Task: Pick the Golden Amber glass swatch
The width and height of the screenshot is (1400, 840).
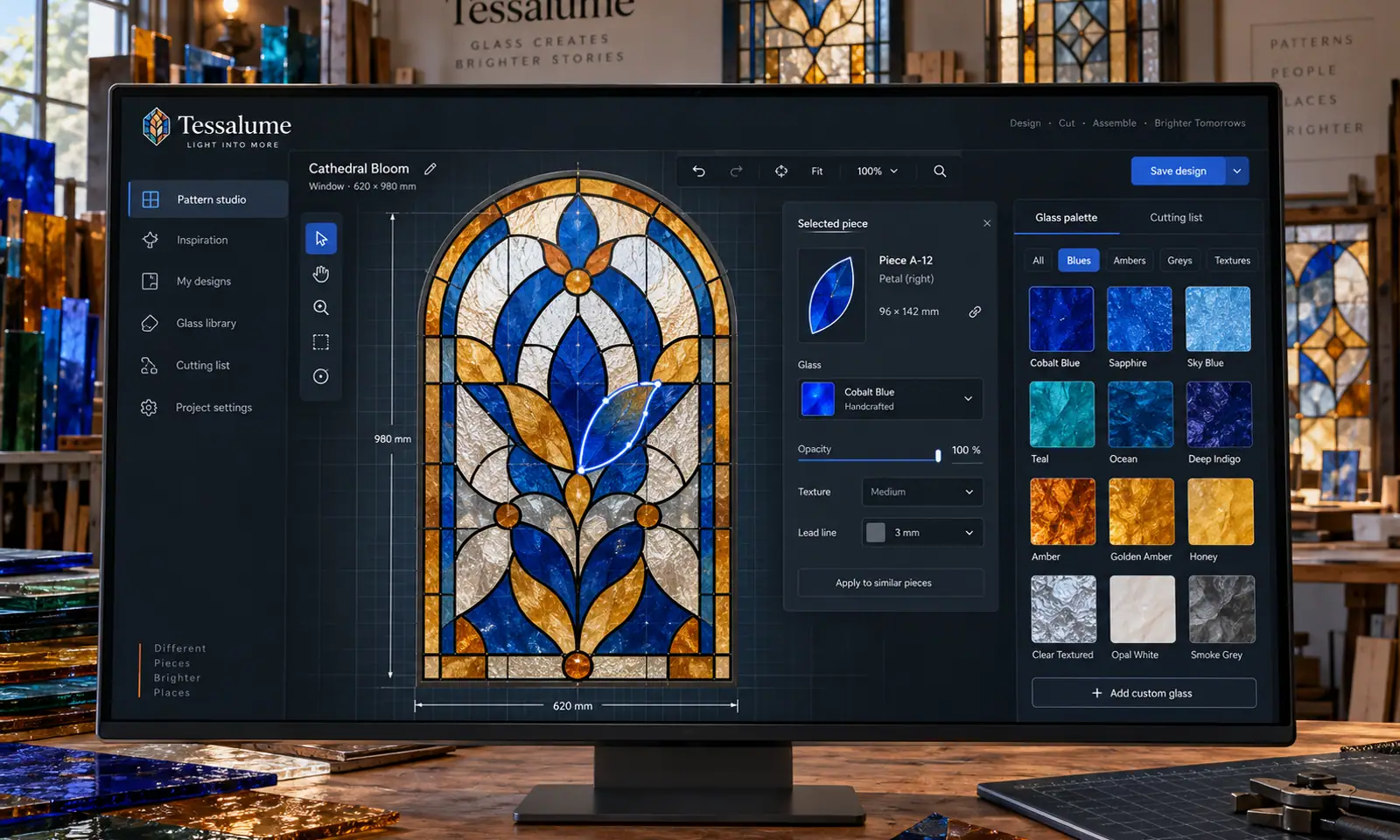Action: 1142,512
